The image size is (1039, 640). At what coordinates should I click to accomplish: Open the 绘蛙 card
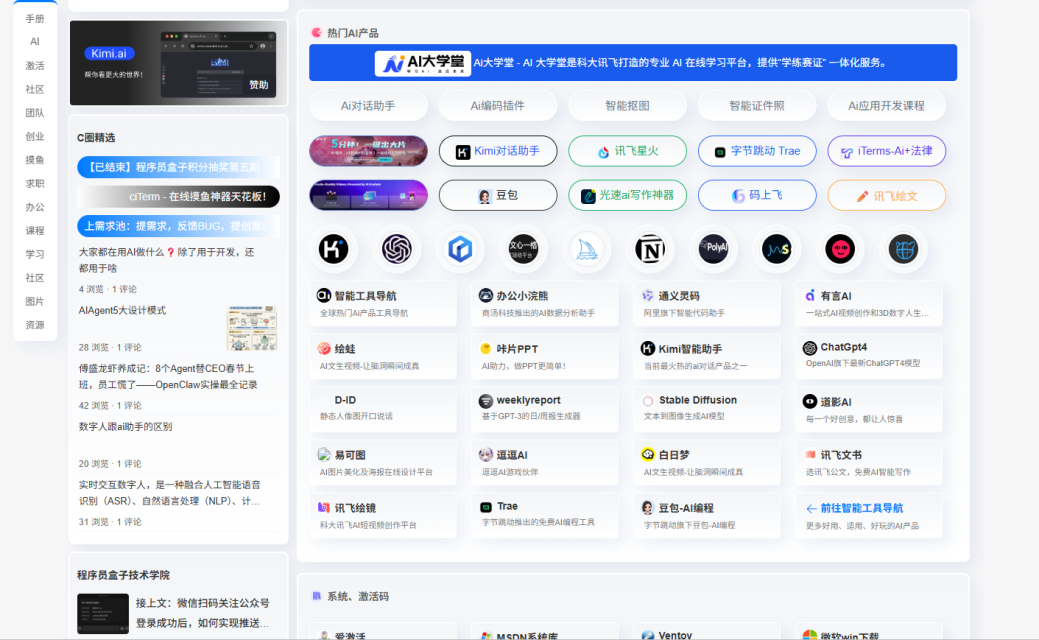coord(383,356)
